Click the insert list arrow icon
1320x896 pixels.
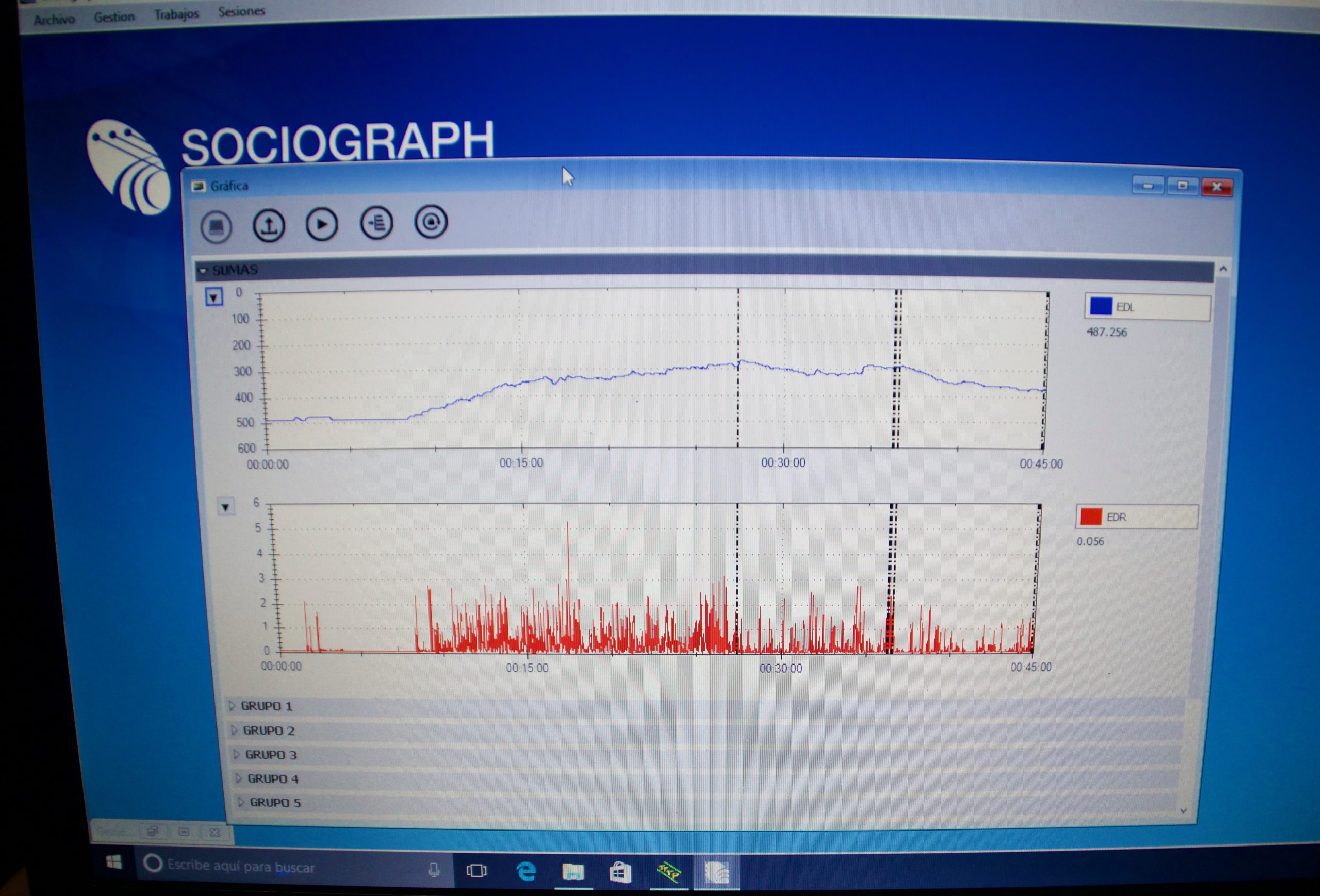point(376,223)
